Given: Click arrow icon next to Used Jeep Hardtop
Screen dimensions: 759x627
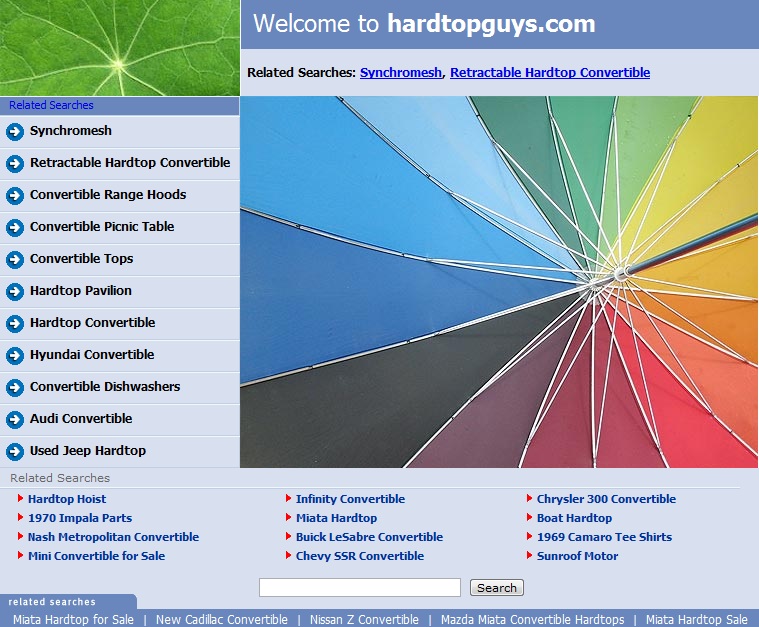Looking at the screenshot, I should point(15,451).
